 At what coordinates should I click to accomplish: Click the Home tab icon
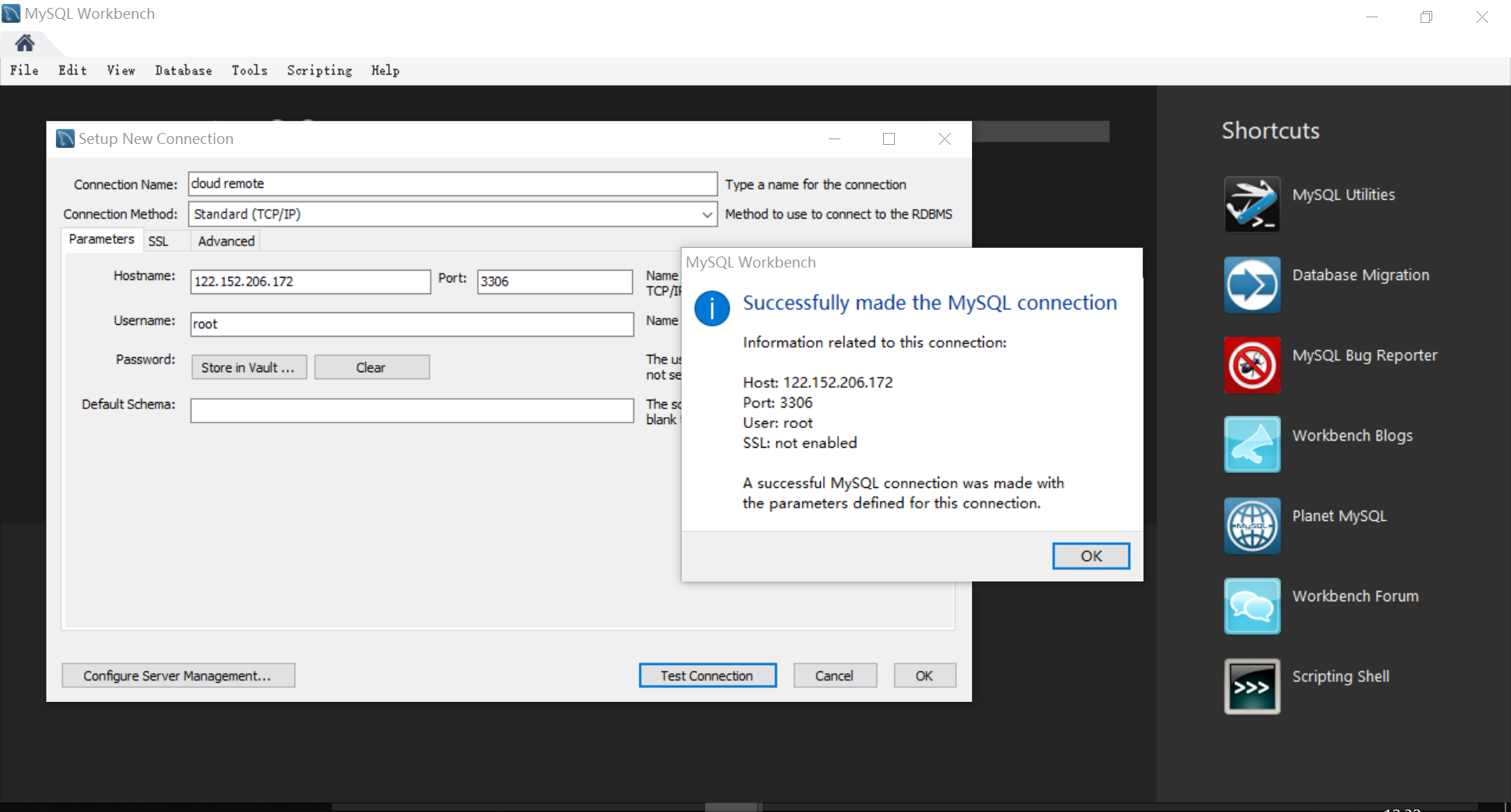pyautogui.click(x=25, y=43)
